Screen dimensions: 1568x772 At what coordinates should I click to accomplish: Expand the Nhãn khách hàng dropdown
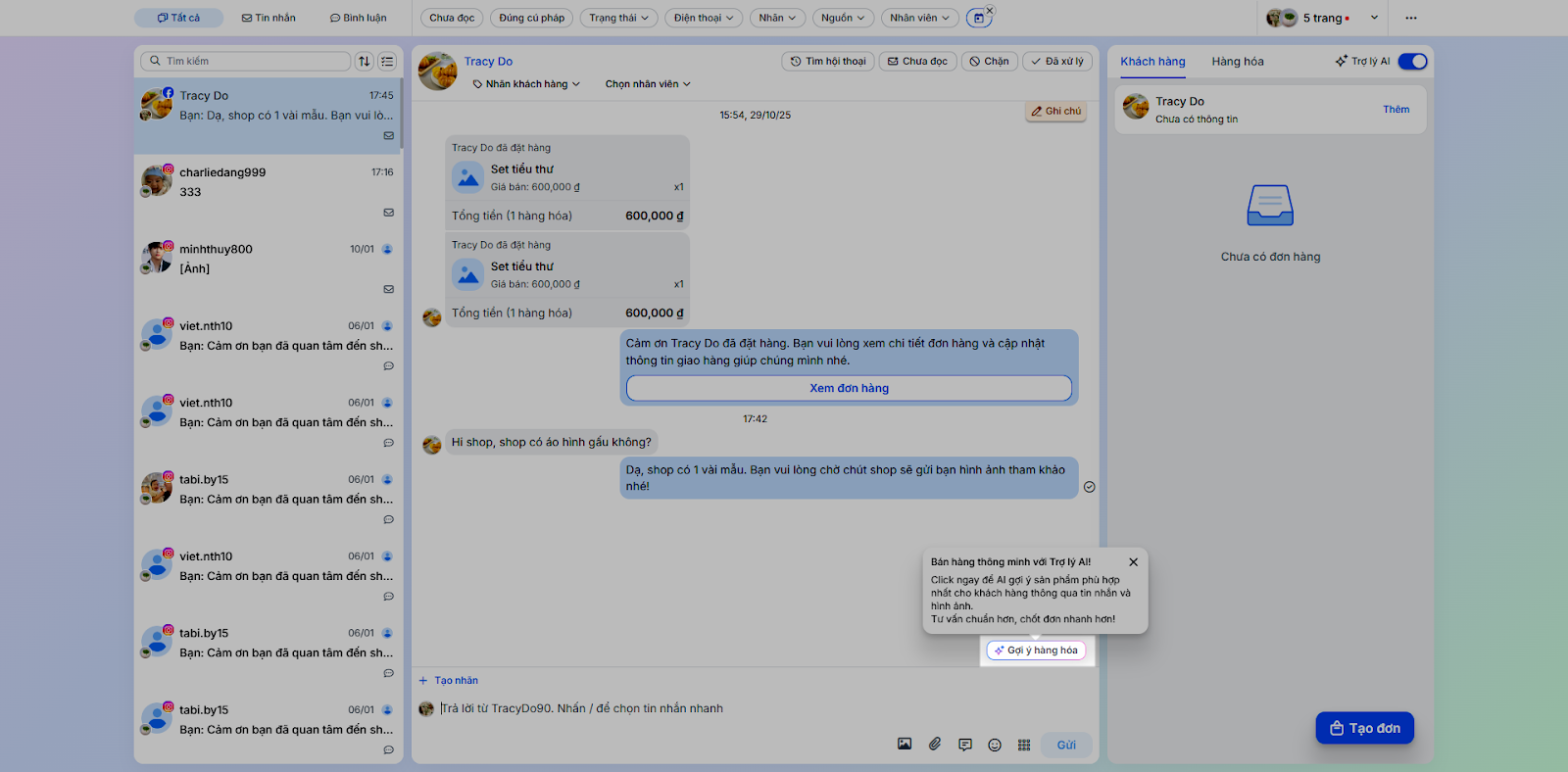(x=526, y=84)
